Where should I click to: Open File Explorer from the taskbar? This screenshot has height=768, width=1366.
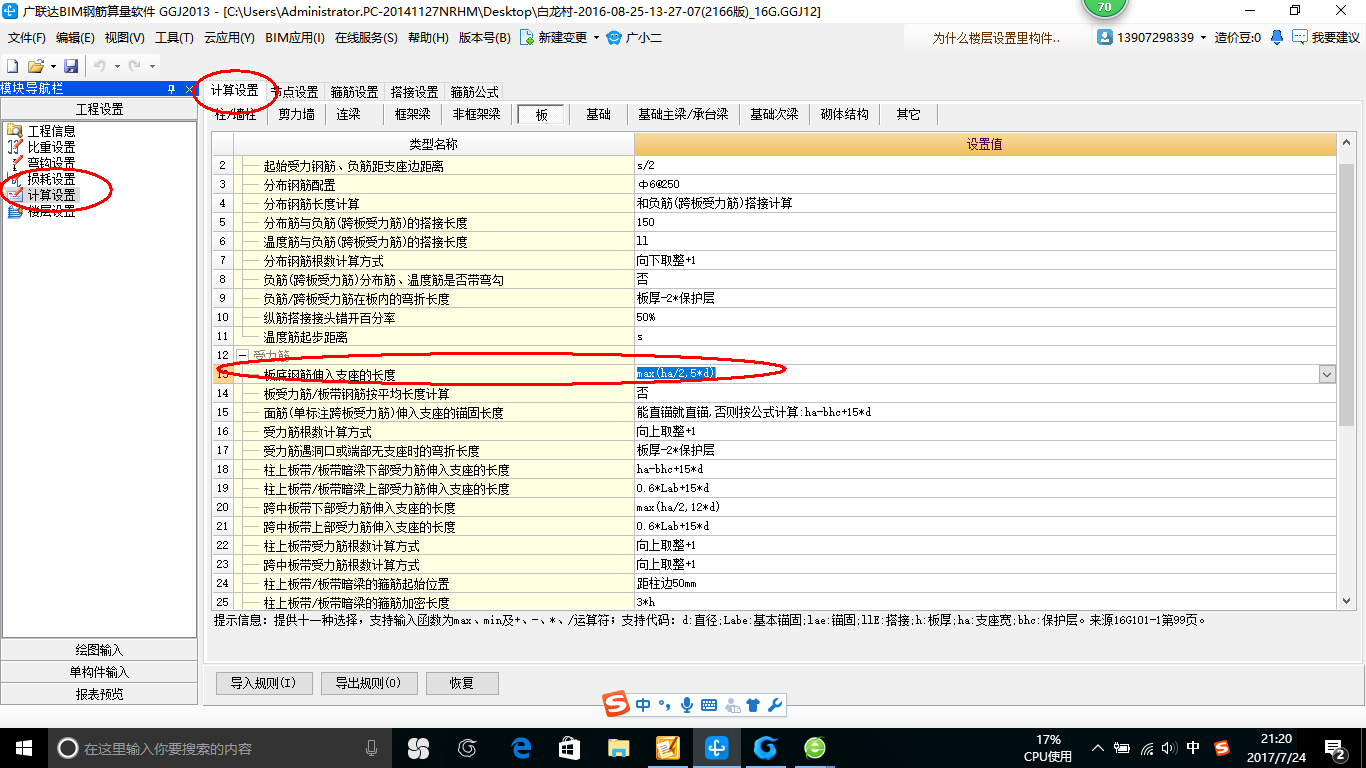point(619,748)
